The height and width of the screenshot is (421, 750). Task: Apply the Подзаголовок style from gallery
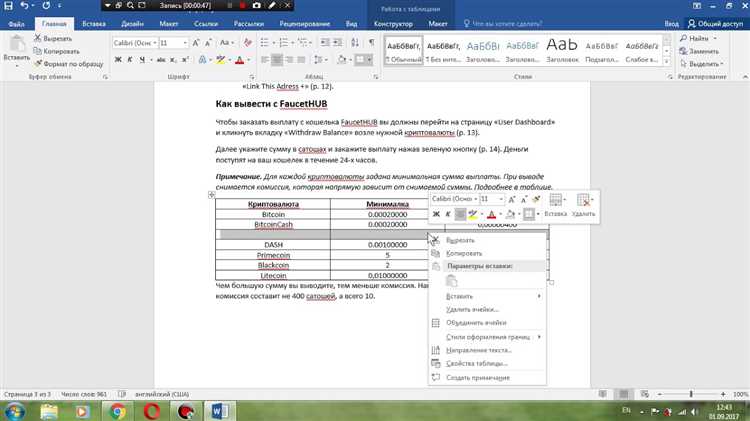click(x=602, y=50)
